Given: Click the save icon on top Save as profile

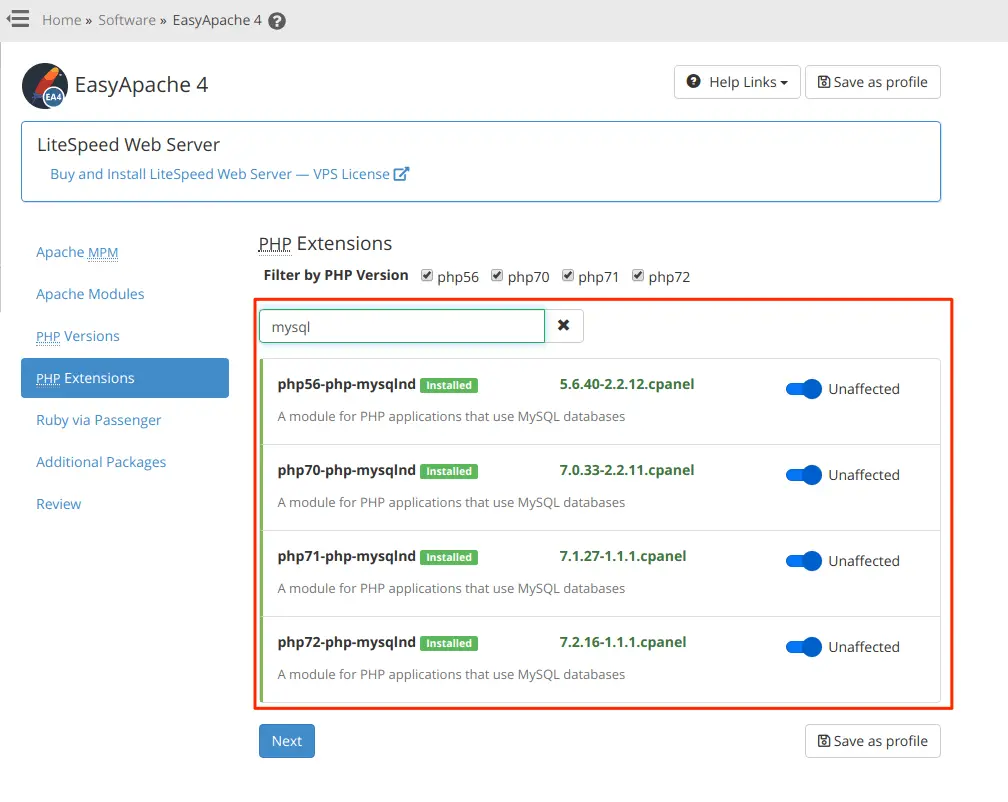Looking at the screenshot, I should tap(822, 82).
